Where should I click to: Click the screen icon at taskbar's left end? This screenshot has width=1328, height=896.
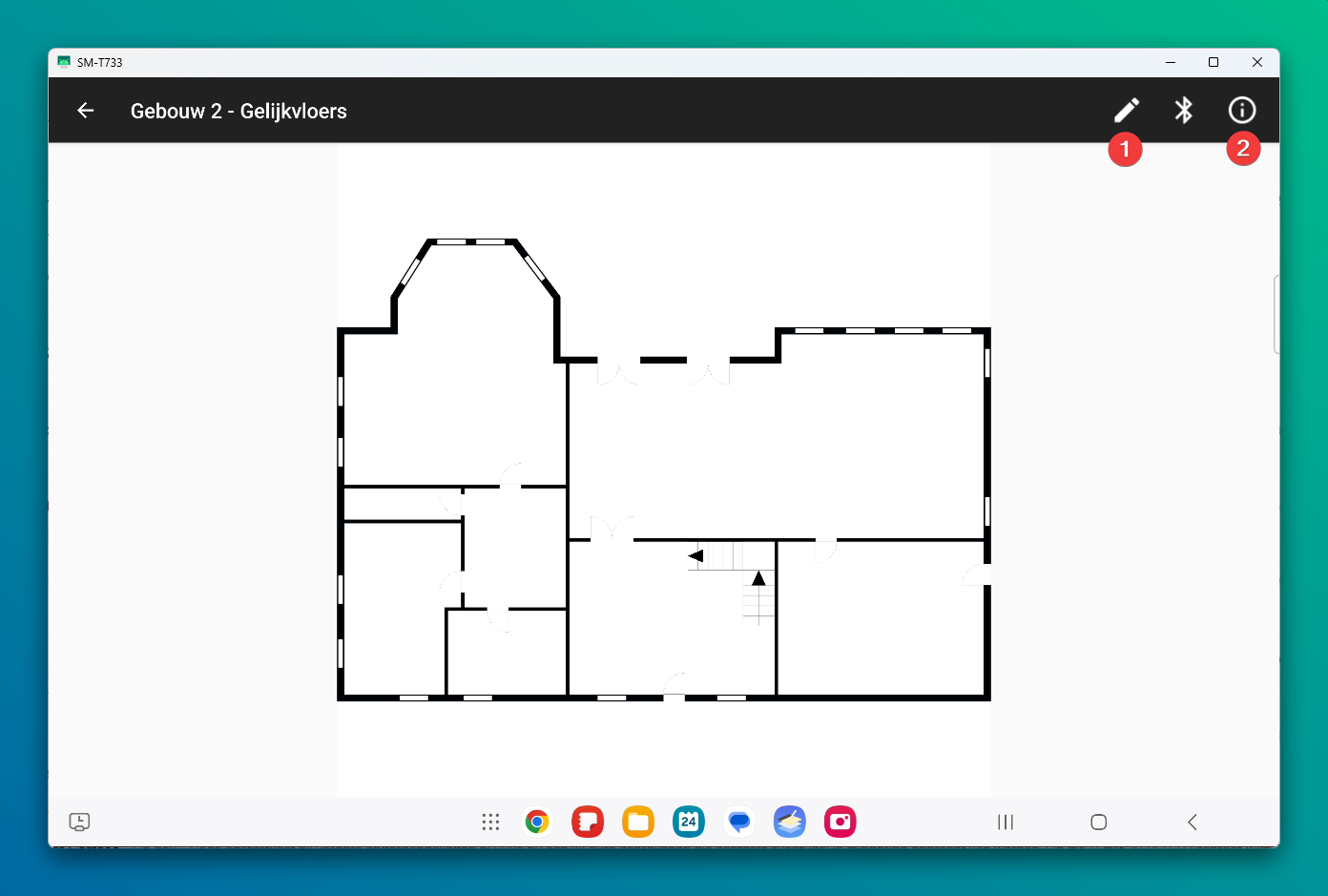79,822
